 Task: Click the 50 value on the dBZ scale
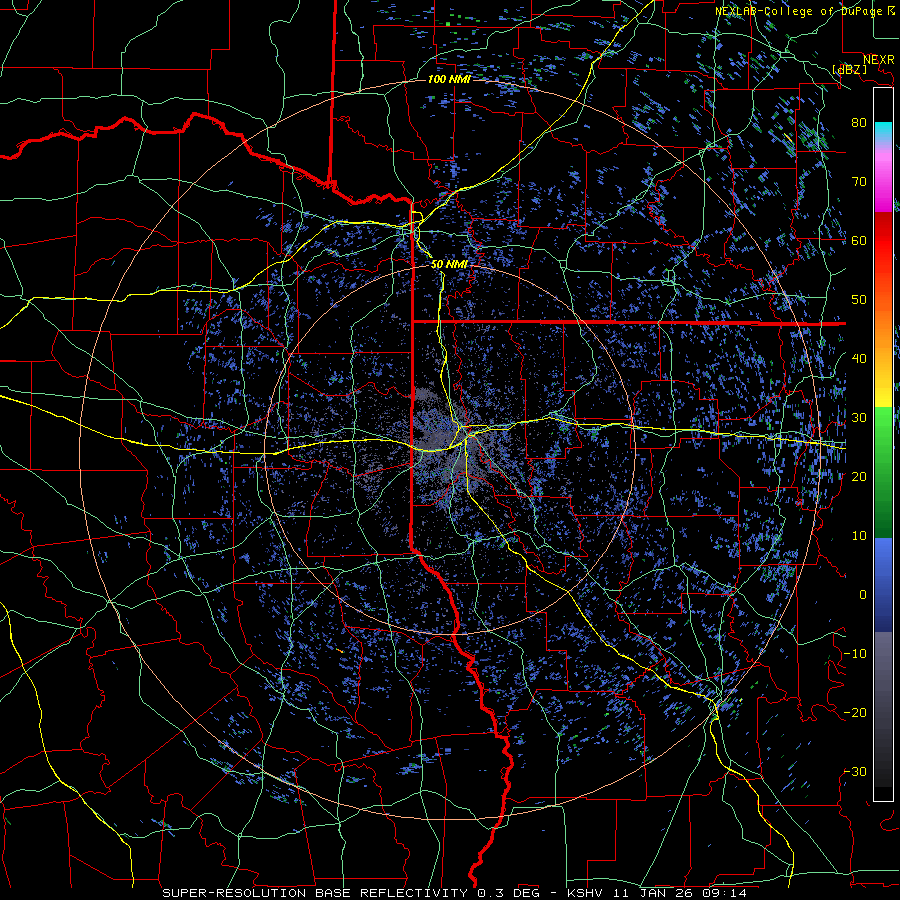click(x=859, y=300)
